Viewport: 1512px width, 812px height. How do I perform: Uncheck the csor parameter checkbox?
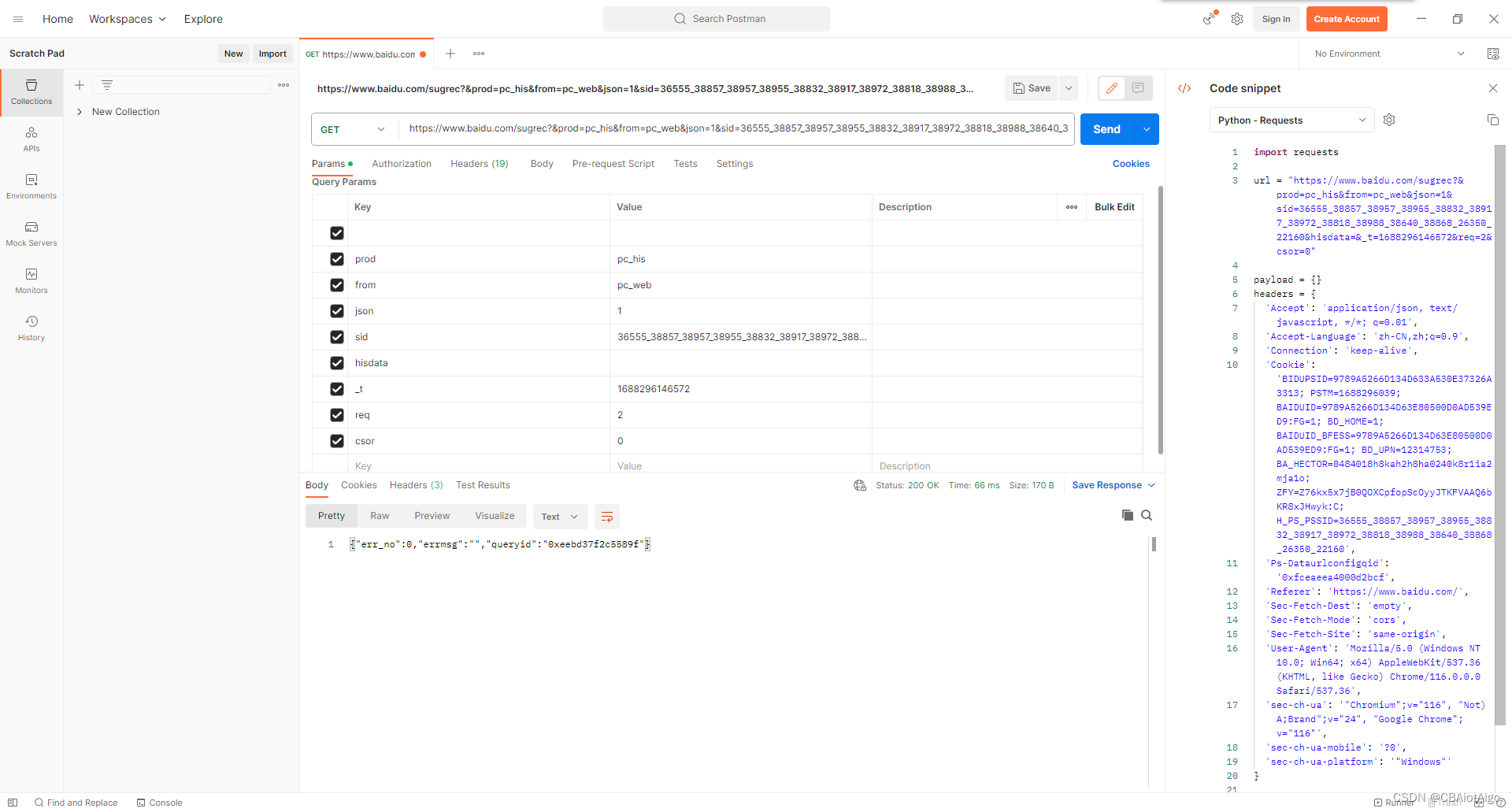(x=337, y=441)
